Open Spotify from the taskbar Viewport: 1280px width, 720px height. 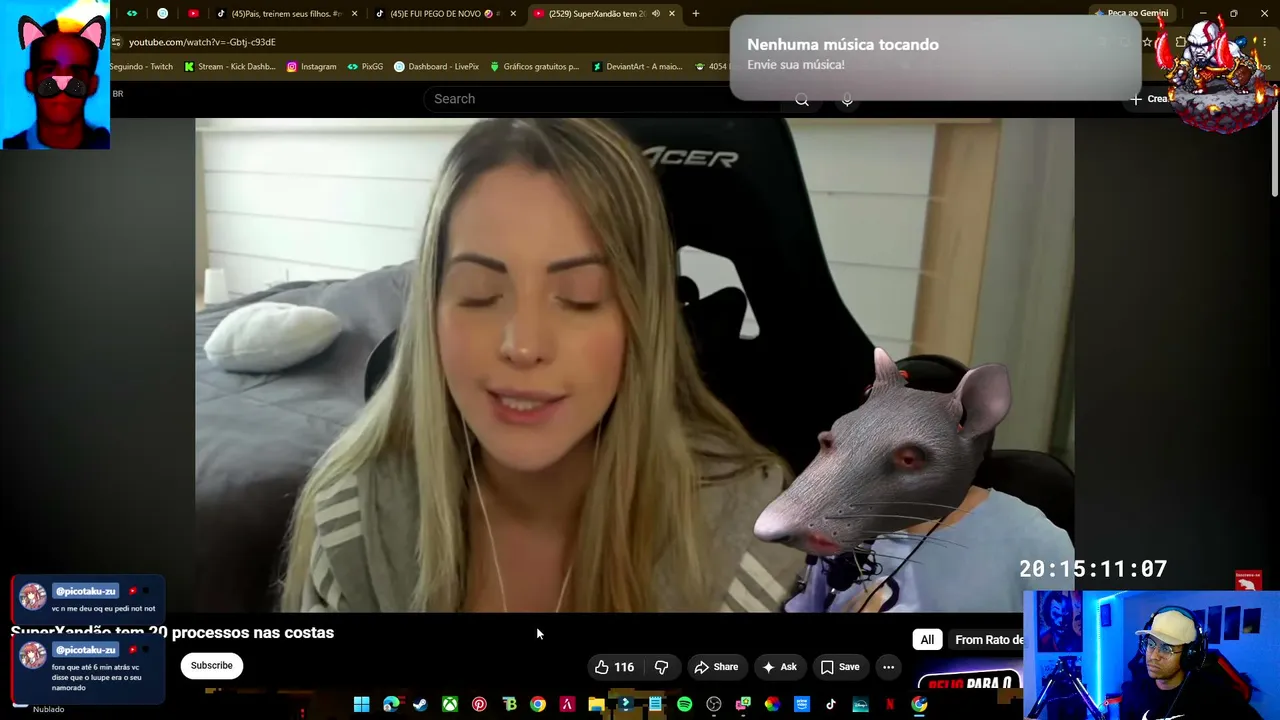[x=684, y=705]
